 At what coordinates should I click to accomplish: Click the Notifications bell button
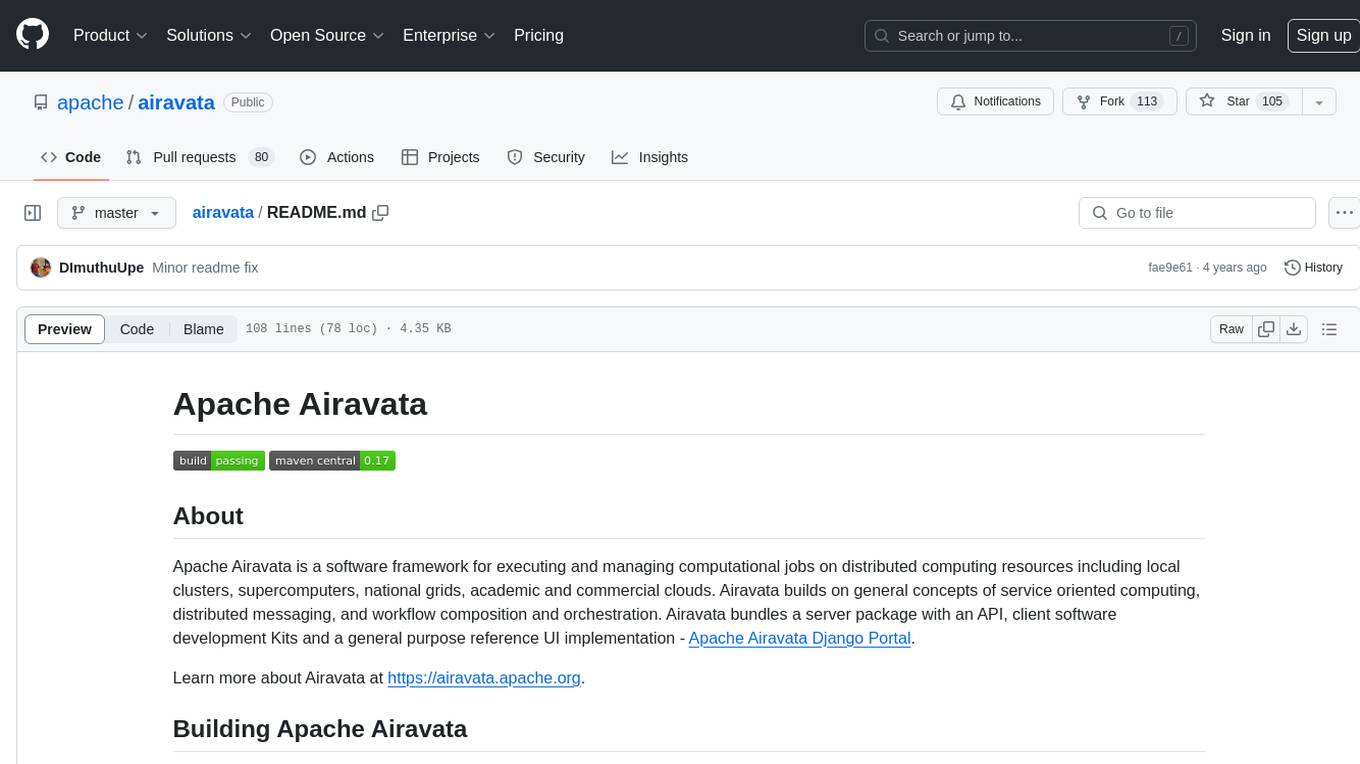click(995, 102)
